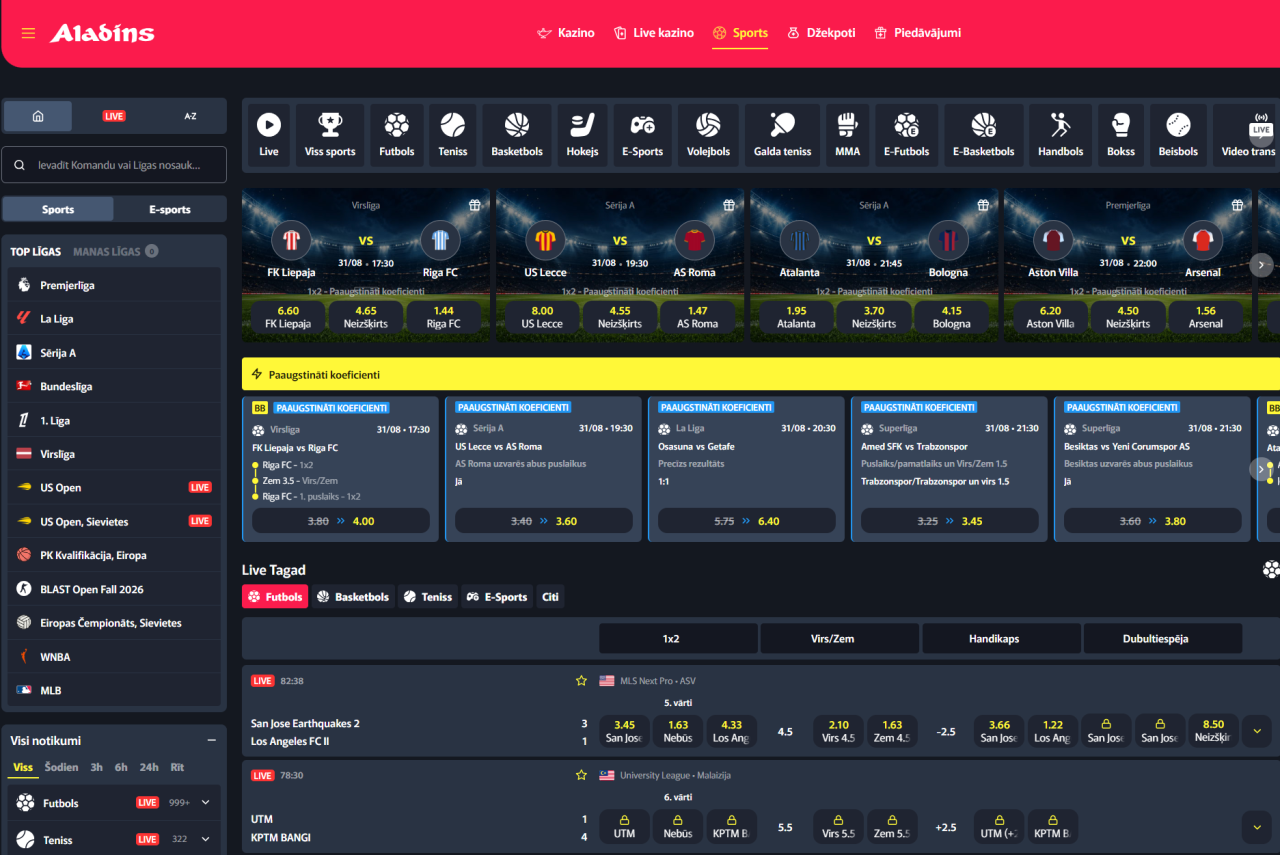Favorite the UTM vs KPTM BANGI match star

tap(581, 775)
